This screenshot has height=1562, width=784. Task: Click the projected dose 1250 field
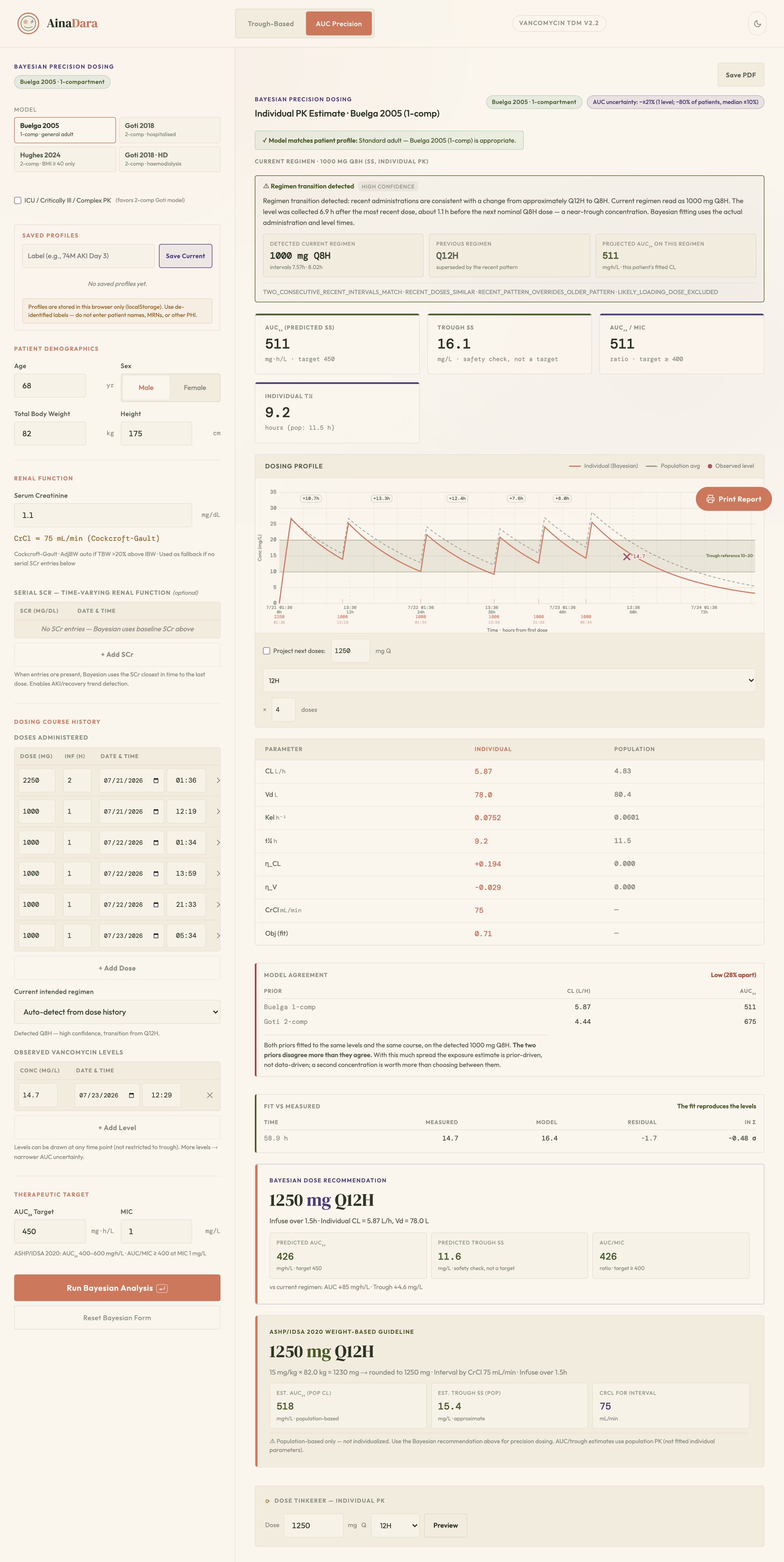[350, 651]
